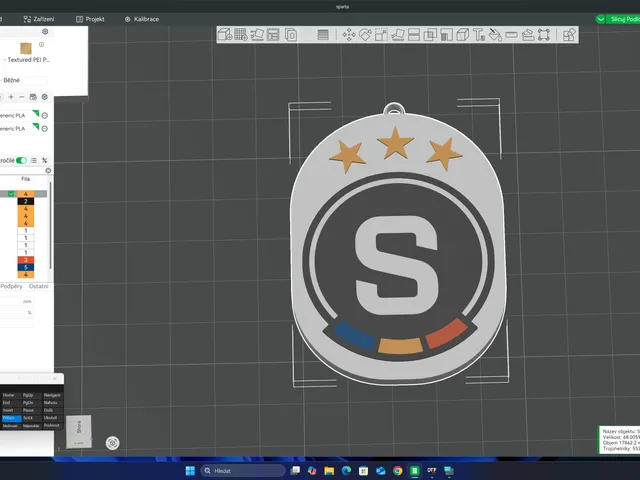640x480 pixels.
Task: Open Google Chrome from the taskbar
Action: [398, 471]
